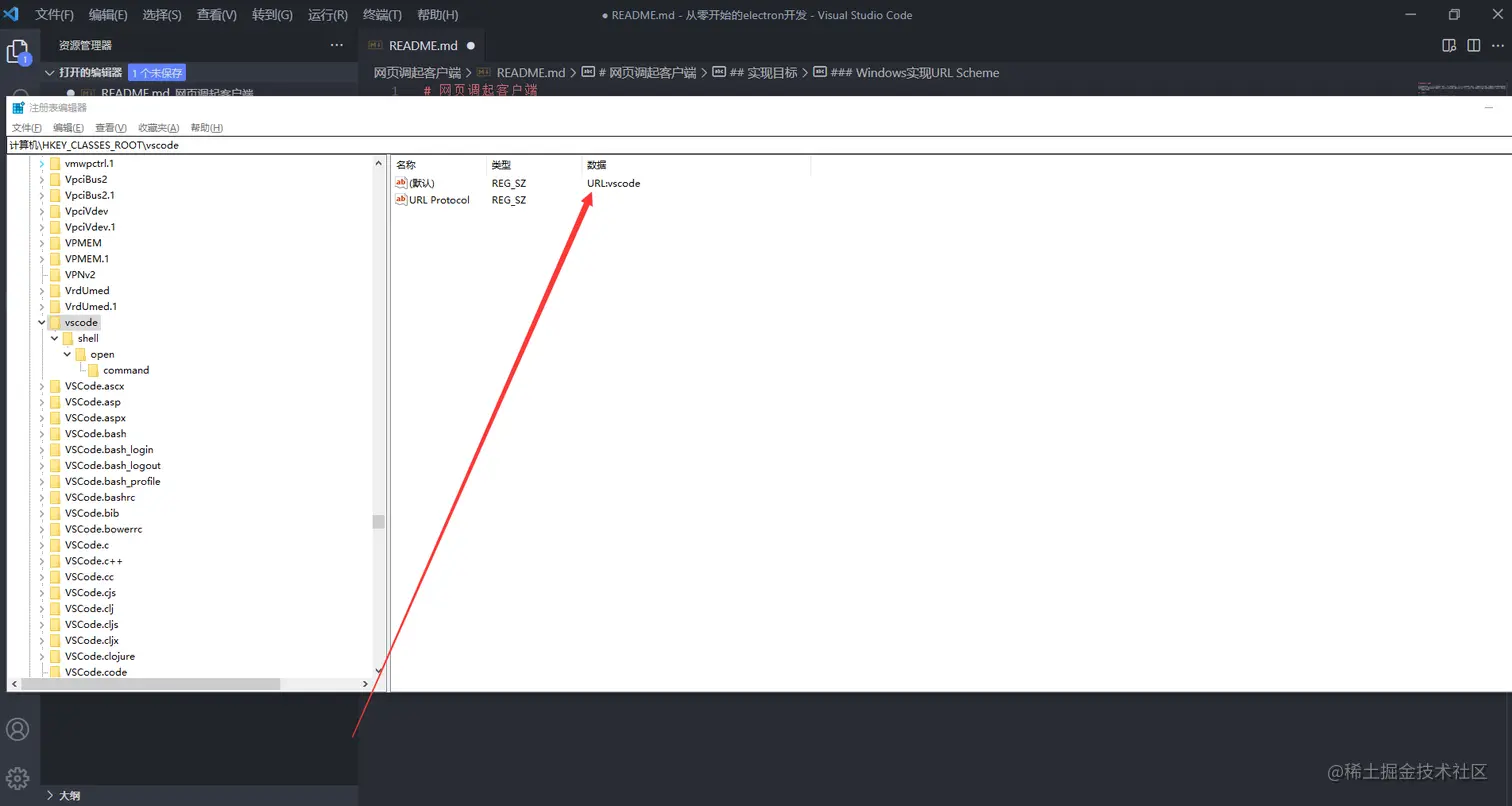Open the Accounts icon in VS Code activity bar

click(18, 729)
